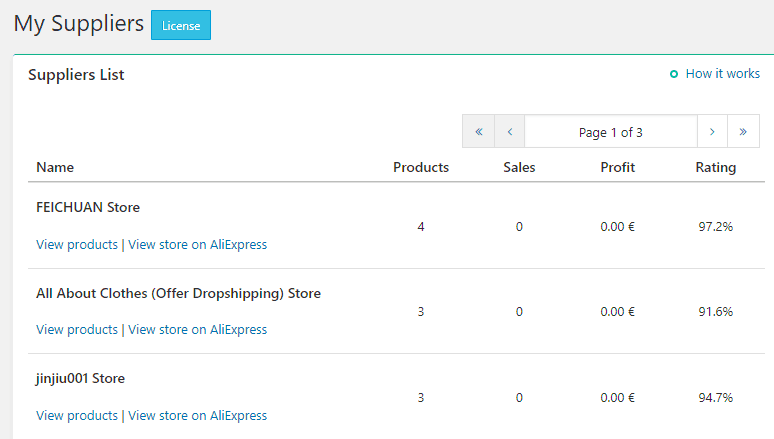View jinjiu001 Store on AliExpress
This screenshot has height=439, width=774.
click(197, 415)
